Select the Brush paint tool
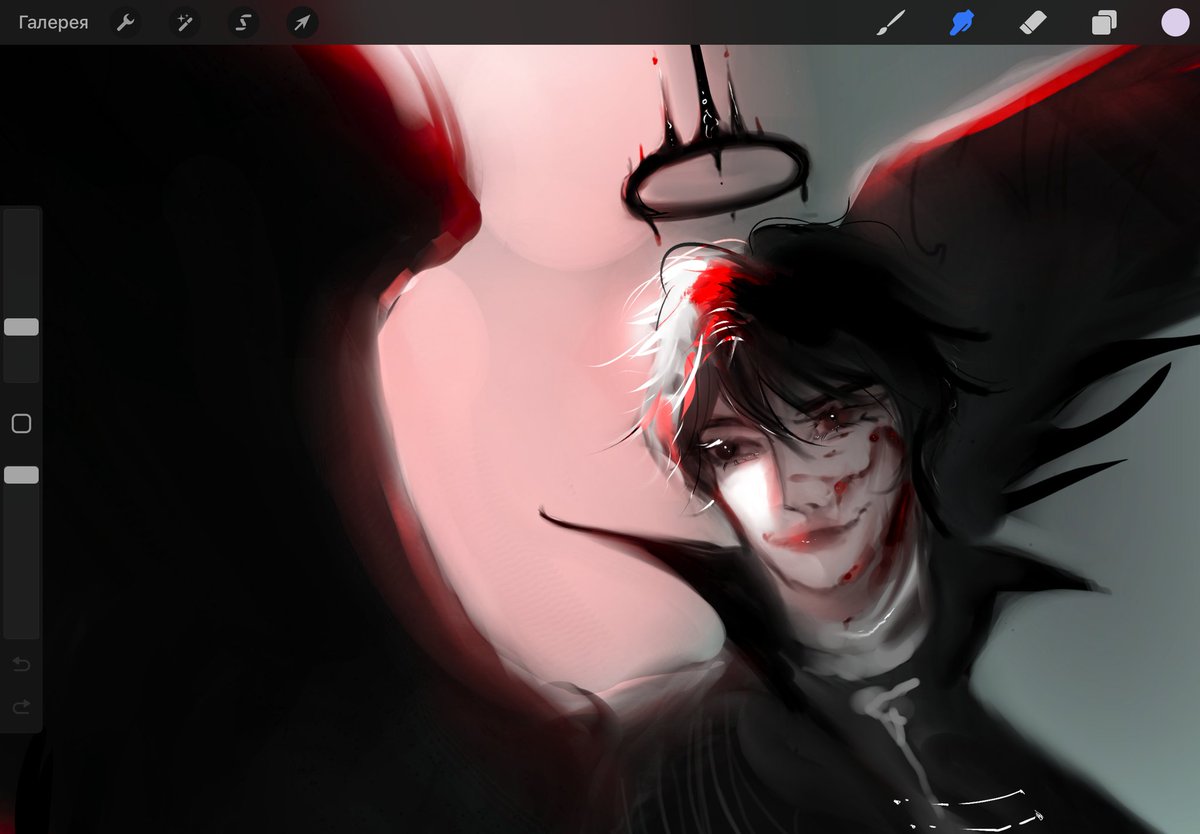This screenshot has width=1200, height=834. [890, 22]
